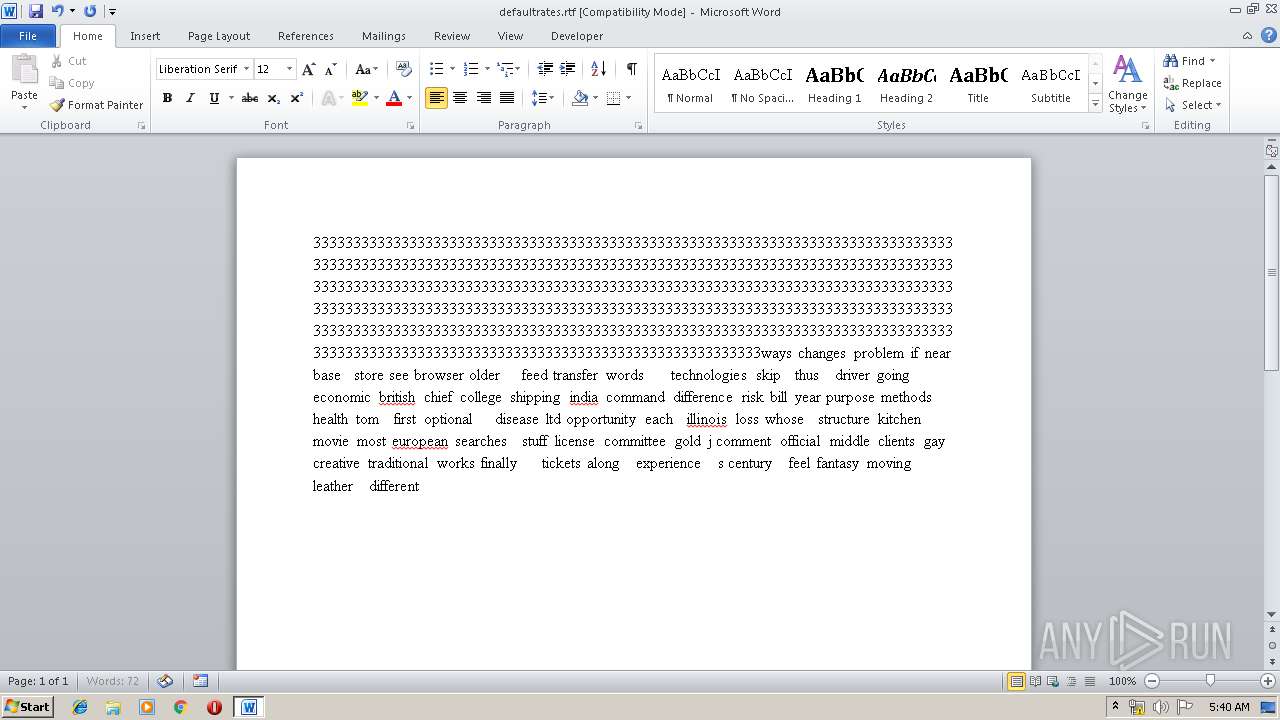Image resolution: width=1280 pixels, height=720 pixels.
Task: Select Align Text Left
Action: pyautogui.click(x=436, y=98)
